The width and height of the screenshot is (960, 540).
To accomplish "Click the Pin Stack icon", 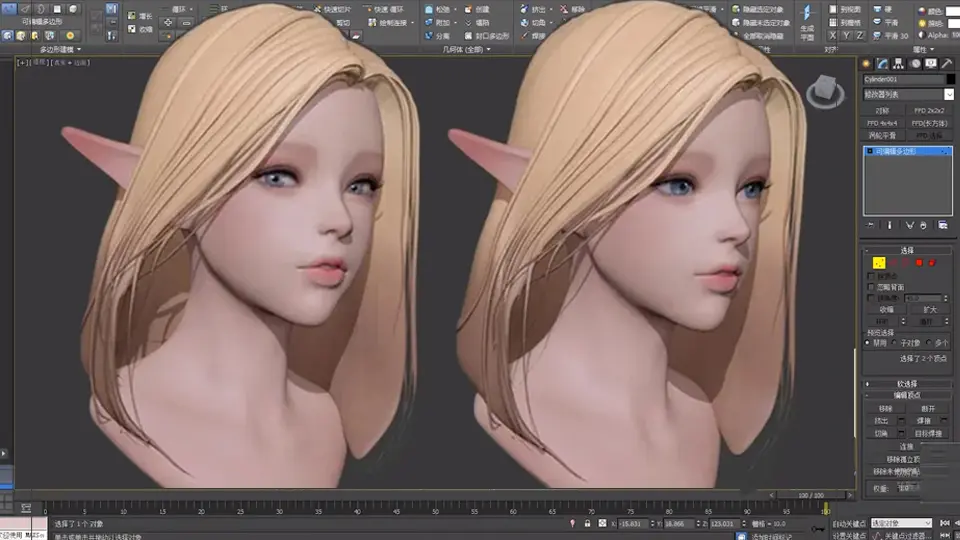I will [x=870, y=225].
